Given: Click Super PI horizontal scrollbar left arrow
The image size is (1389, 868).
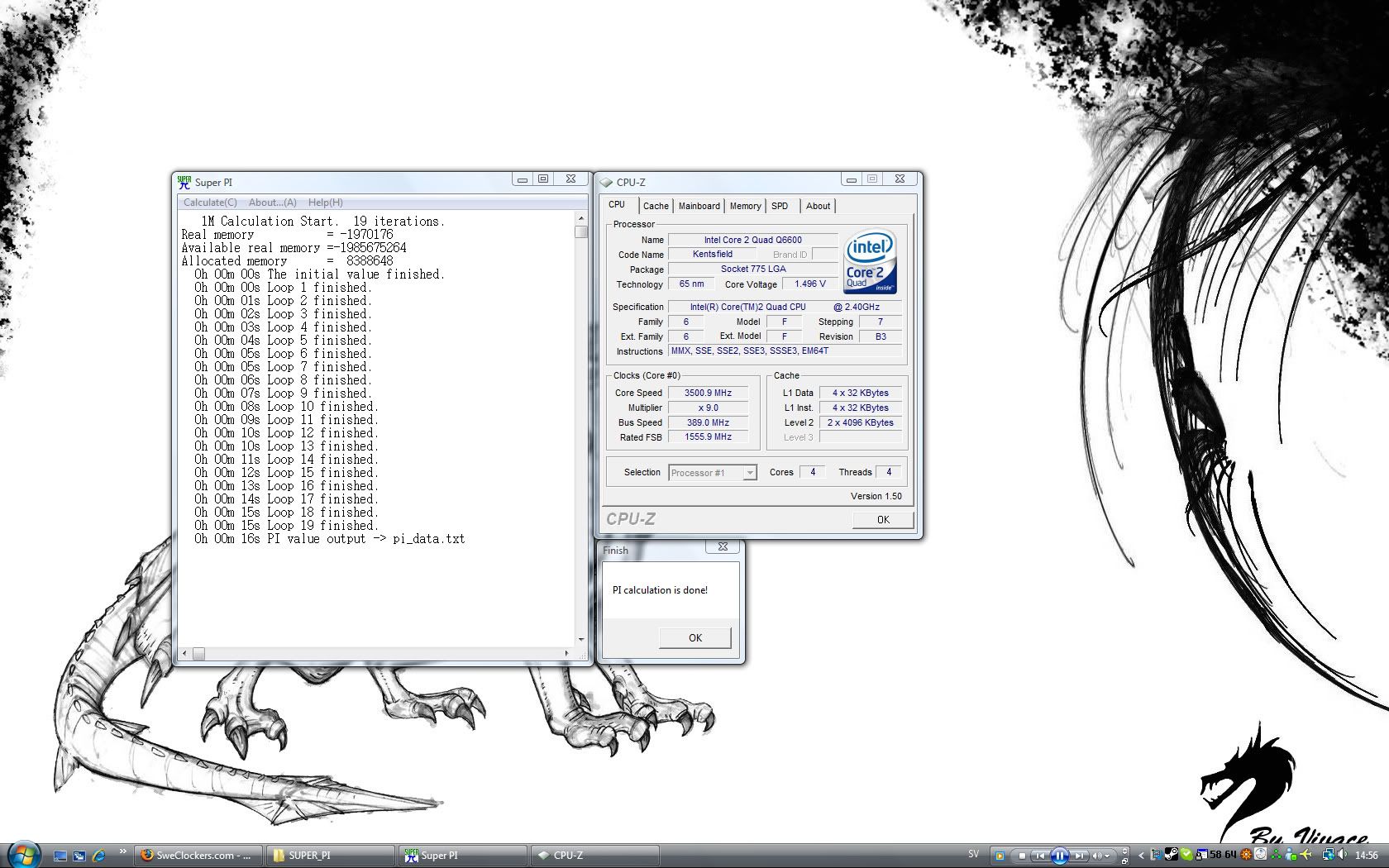Looking at the screenshot, I should [x=184, y=653].
